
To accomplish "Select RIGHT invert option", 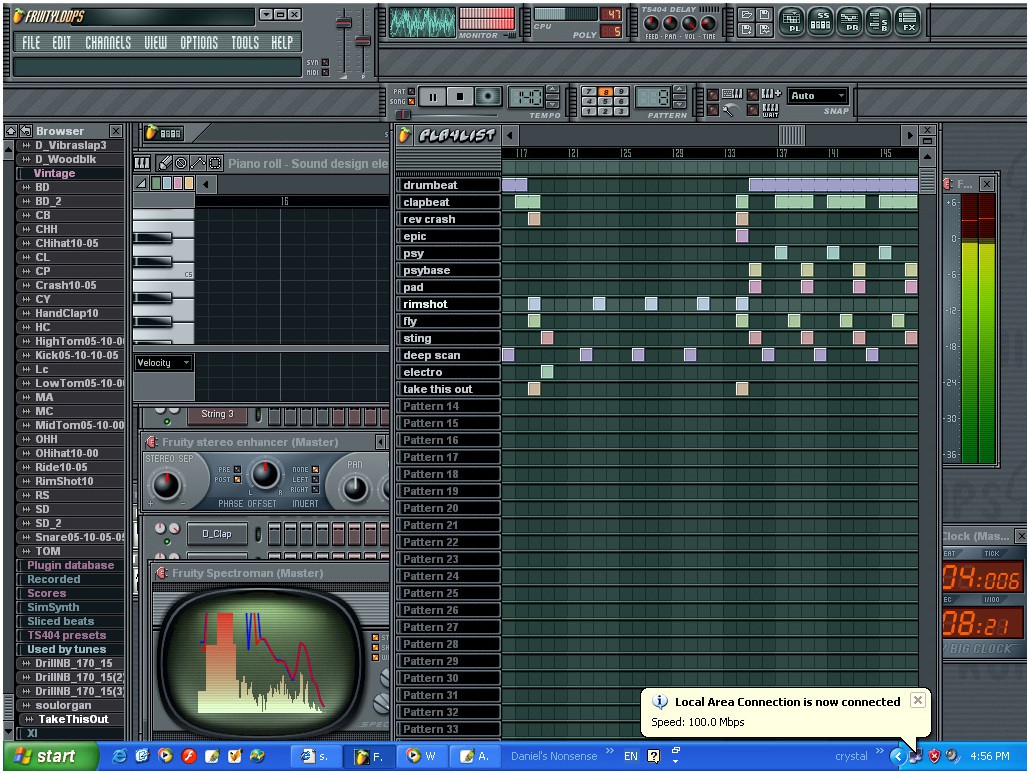I will 315,489.
